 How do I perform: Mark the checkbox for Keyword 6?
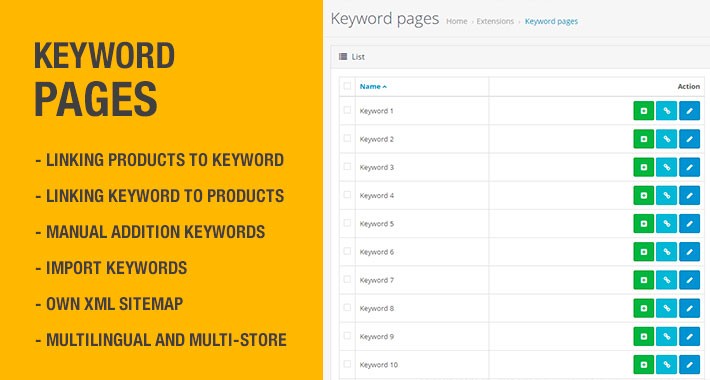click(347, 251)
